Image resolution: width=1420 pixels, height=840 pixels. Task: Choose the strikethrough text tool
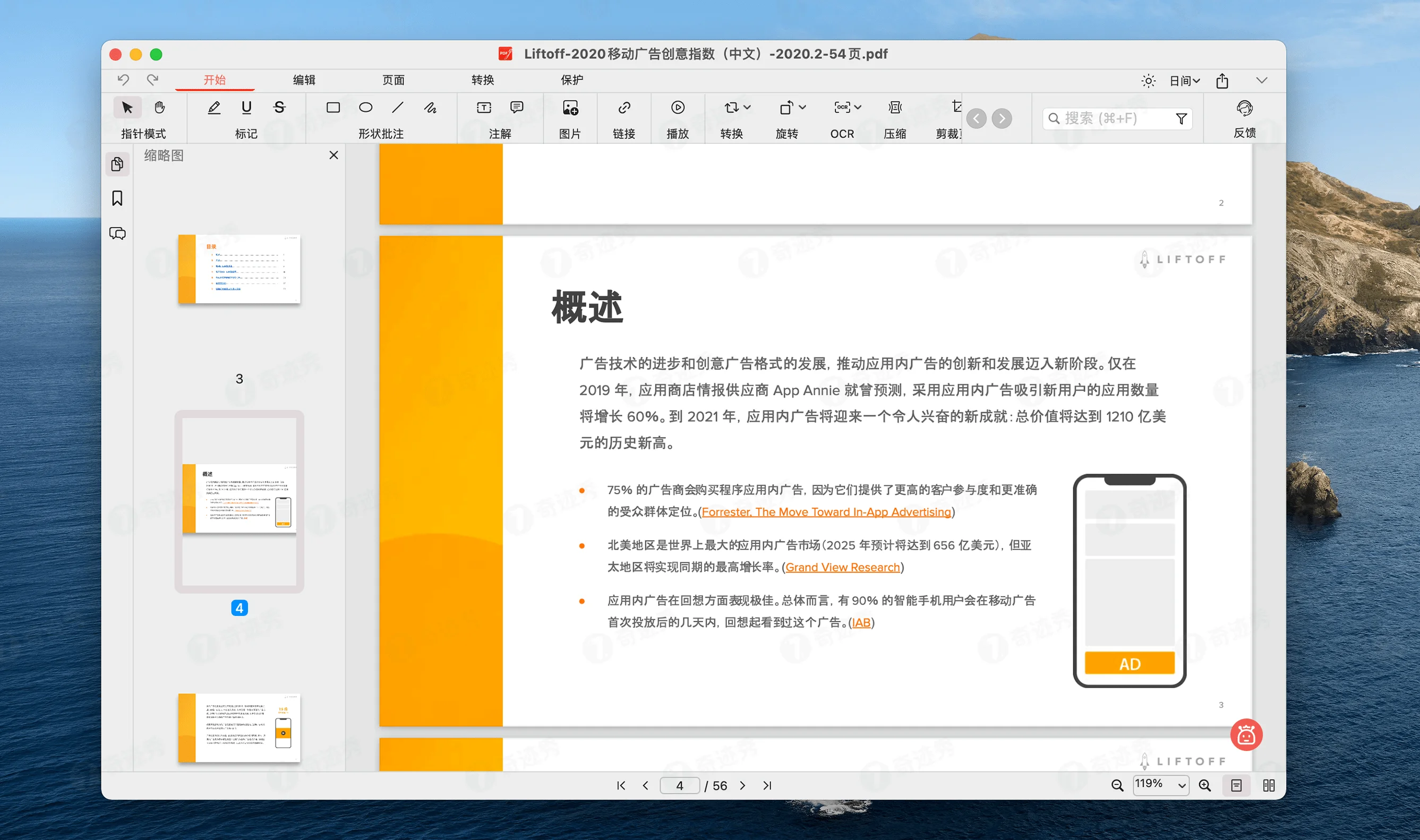pos(279,108)
